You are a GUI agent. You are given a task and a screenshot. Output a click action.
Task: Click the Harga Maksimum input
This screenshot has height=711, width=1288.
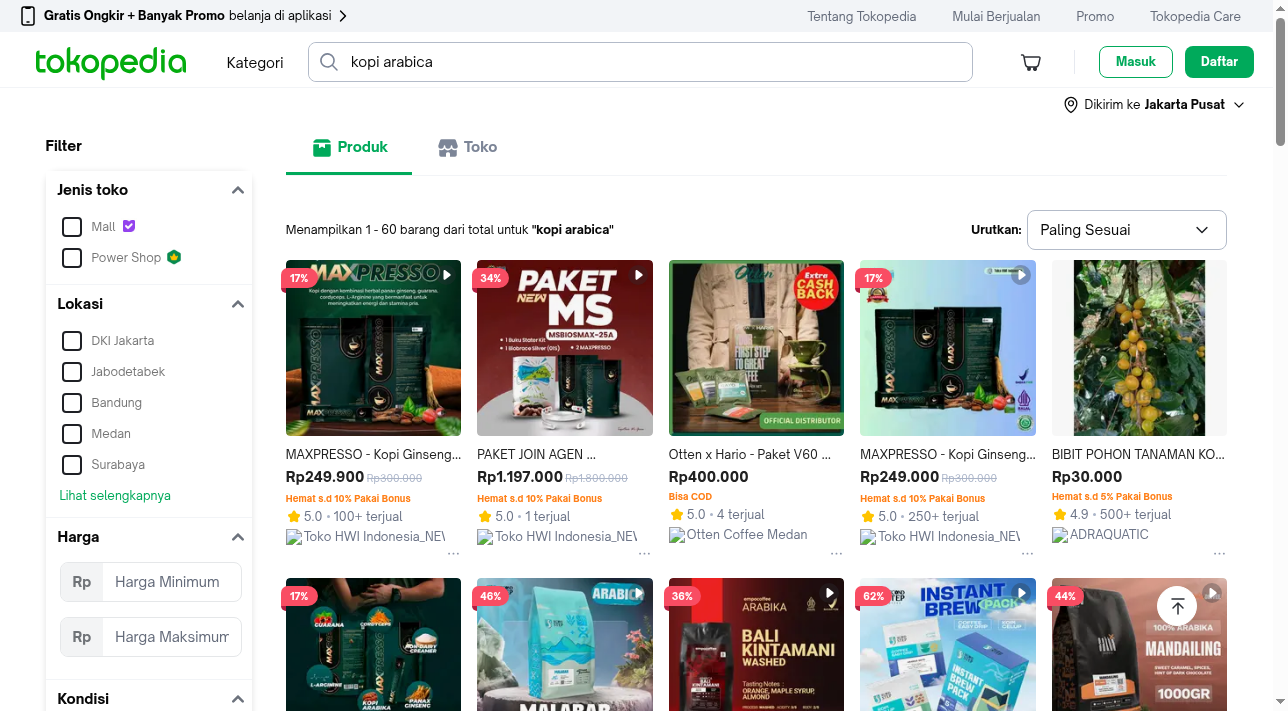coord(173,637)
